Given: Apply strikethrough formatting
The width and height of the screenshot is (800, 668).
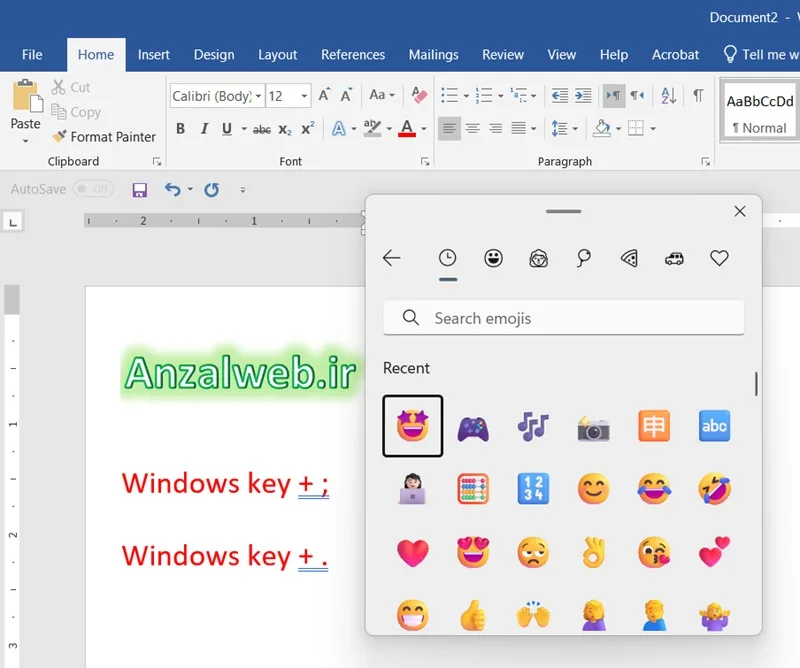Looking at the screenshot, I should [x=262, y=129].
